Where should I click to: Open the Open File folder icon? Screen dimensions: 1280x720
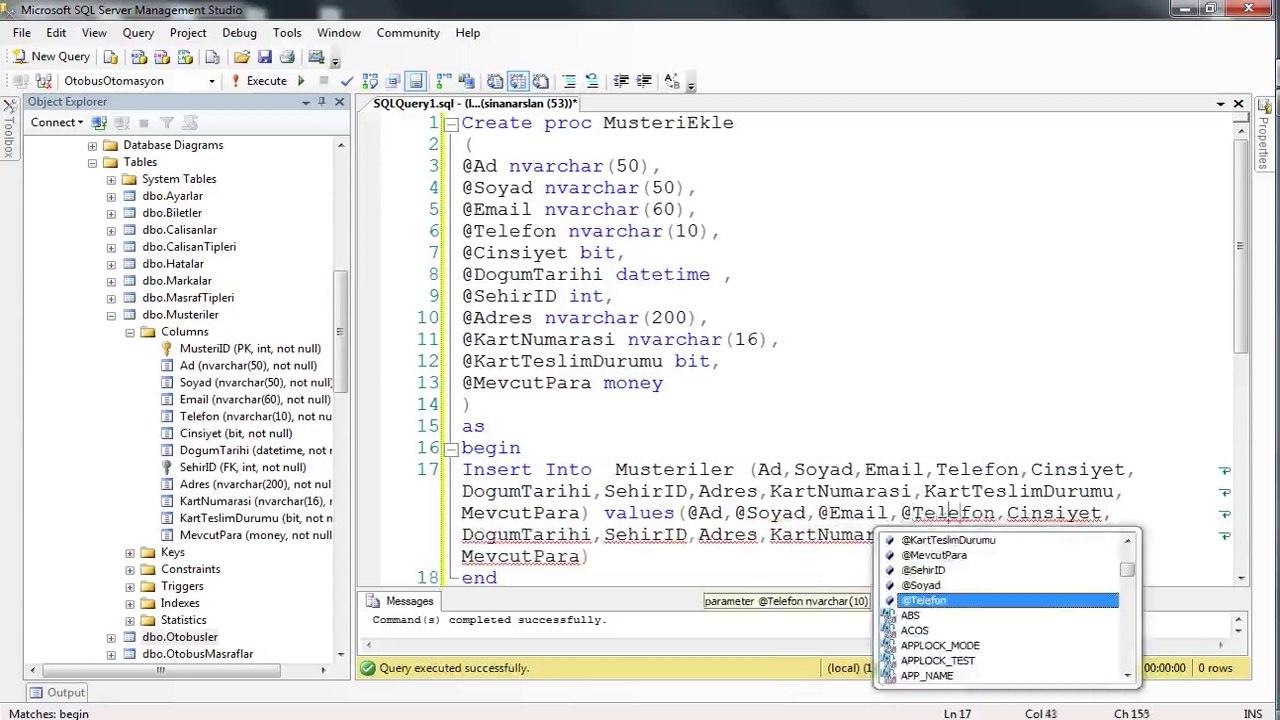242,57
